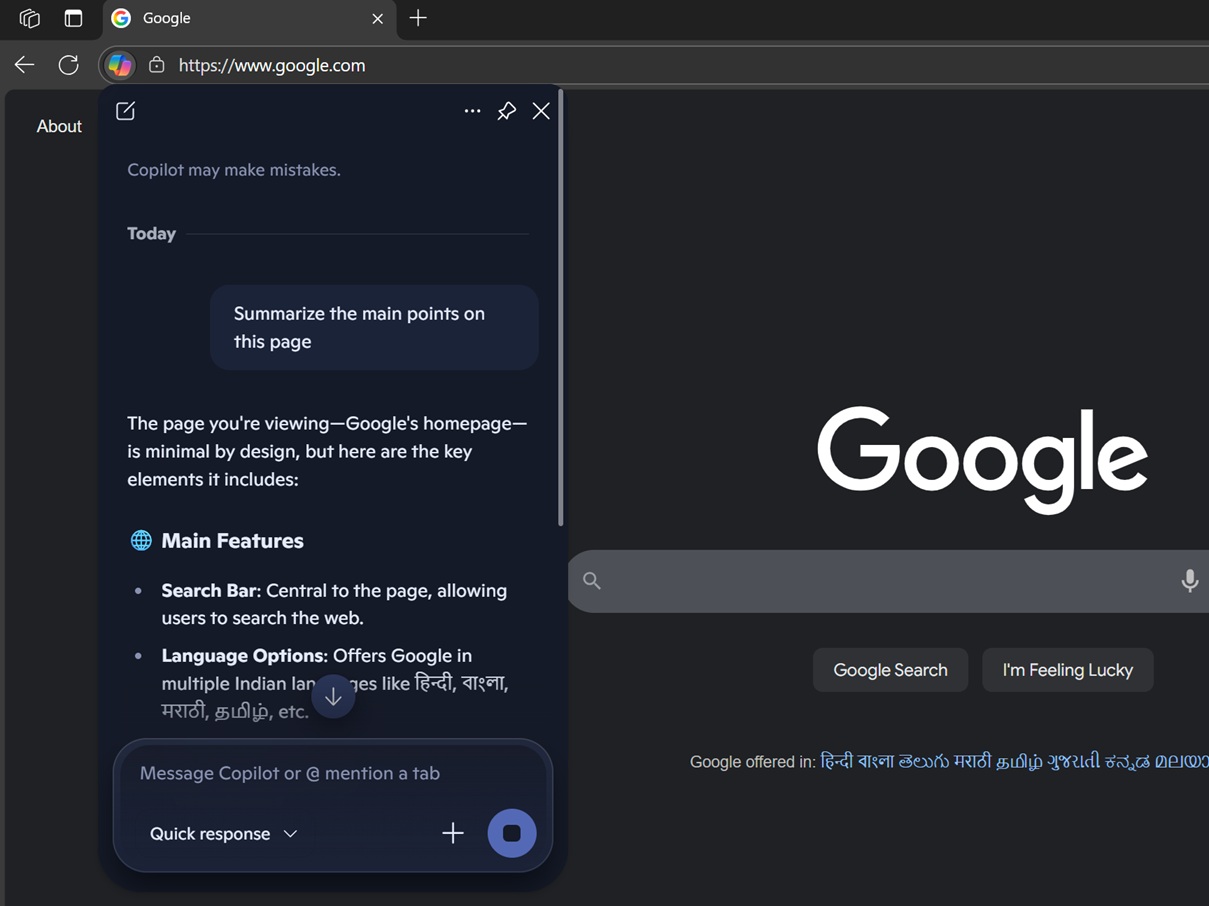Screen dimensions: 1209x906
Task: Open the workspaces icon in title bar
Action: pos(30,18)
